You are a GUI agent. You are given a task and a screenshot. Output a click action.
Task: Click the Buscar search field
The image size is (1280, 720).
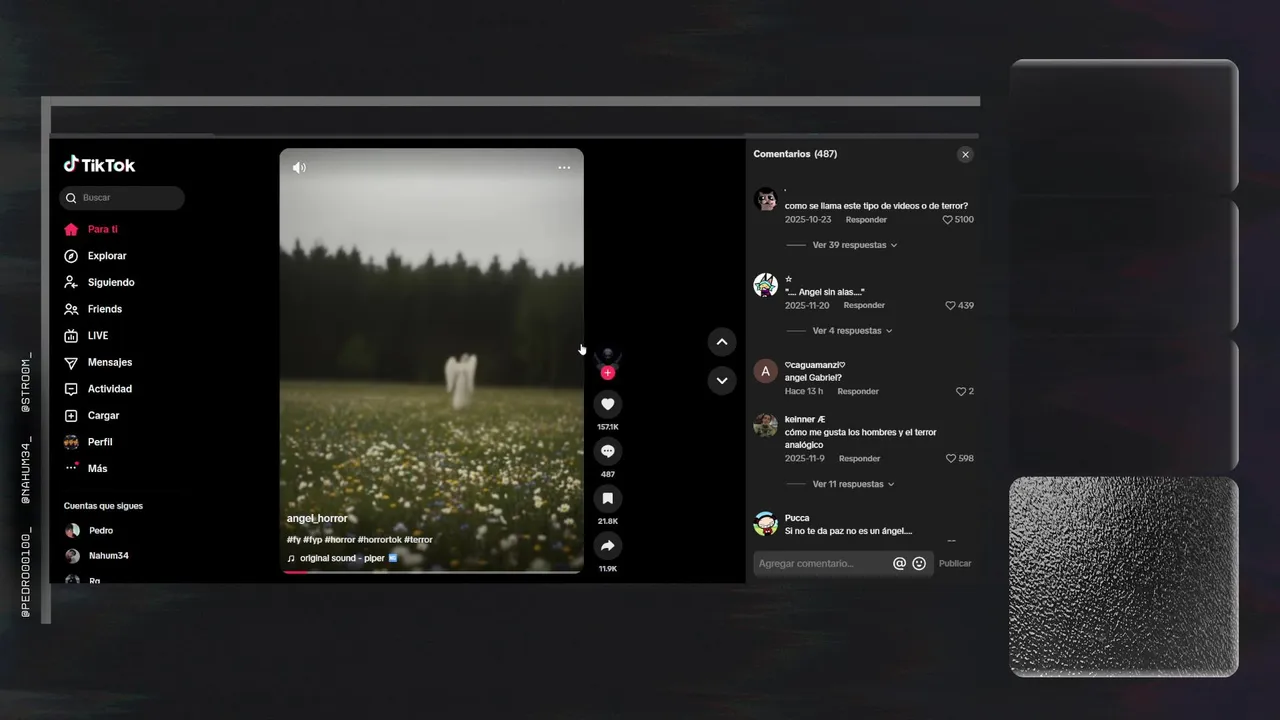click(122, 198)
